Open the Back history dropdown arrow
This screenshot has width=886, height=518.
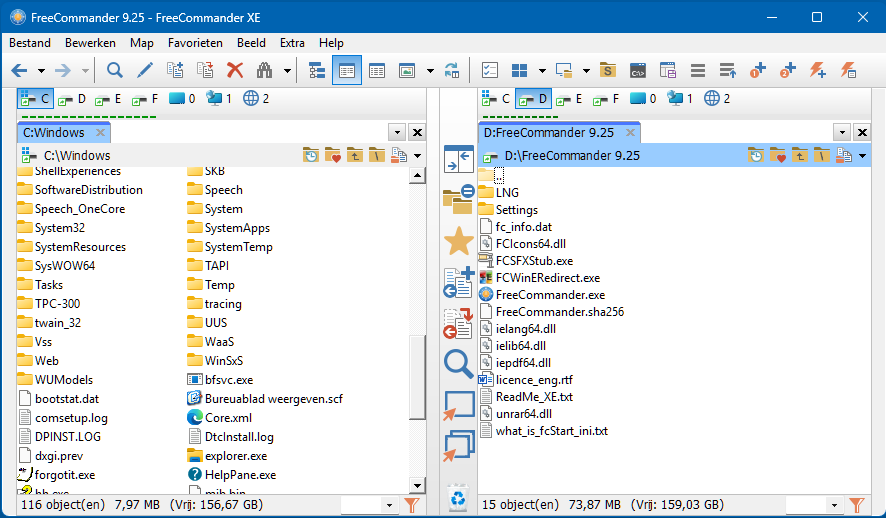click(41, 71)
